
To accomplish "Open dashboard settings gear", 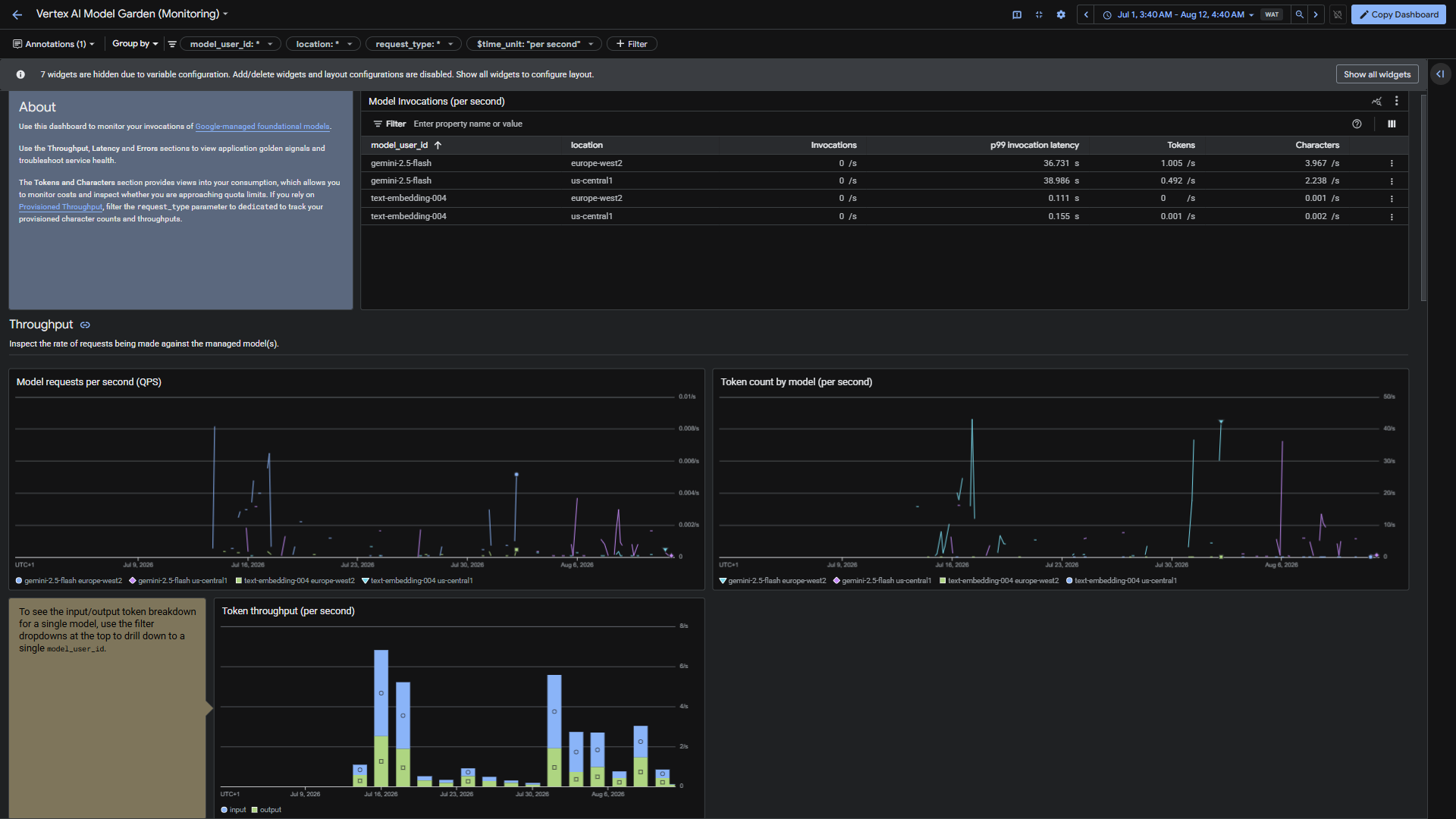I will (x=1061, y=14).
